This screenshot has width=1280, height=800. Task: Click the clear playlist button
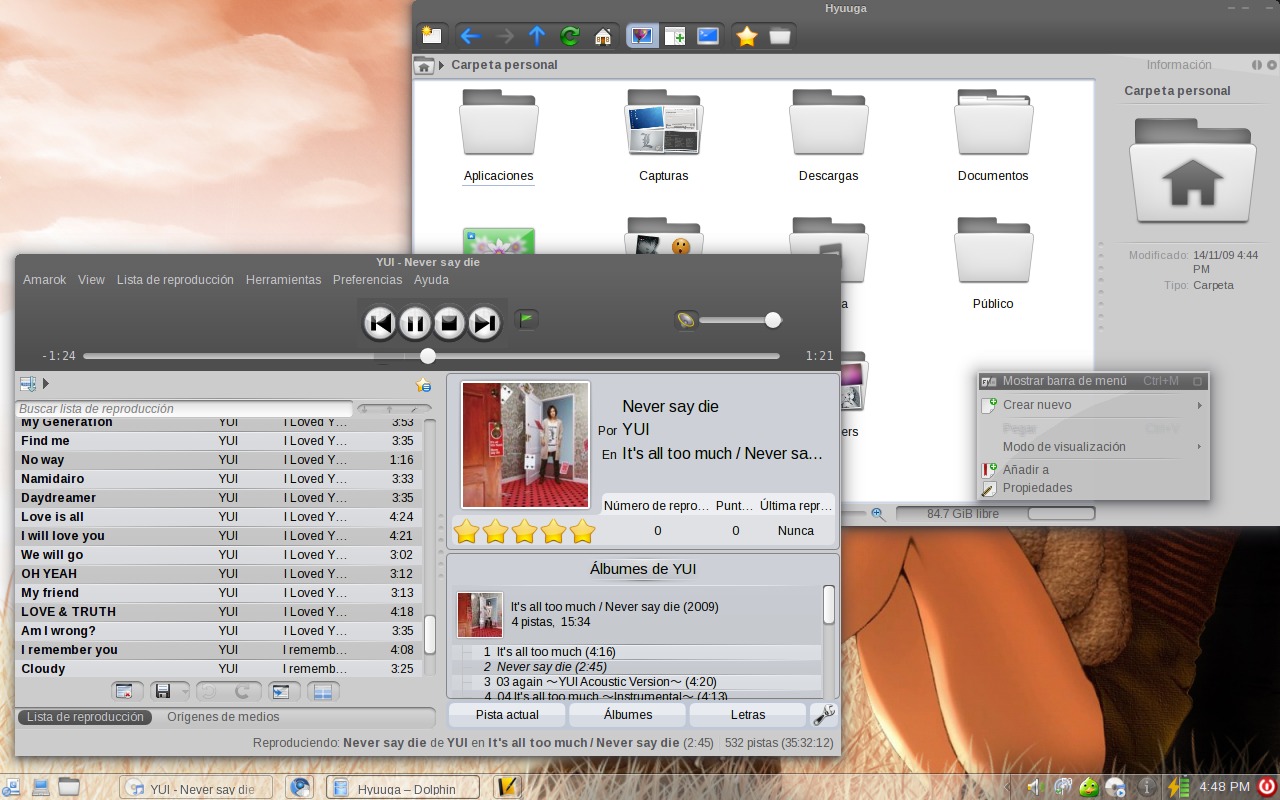125,691
